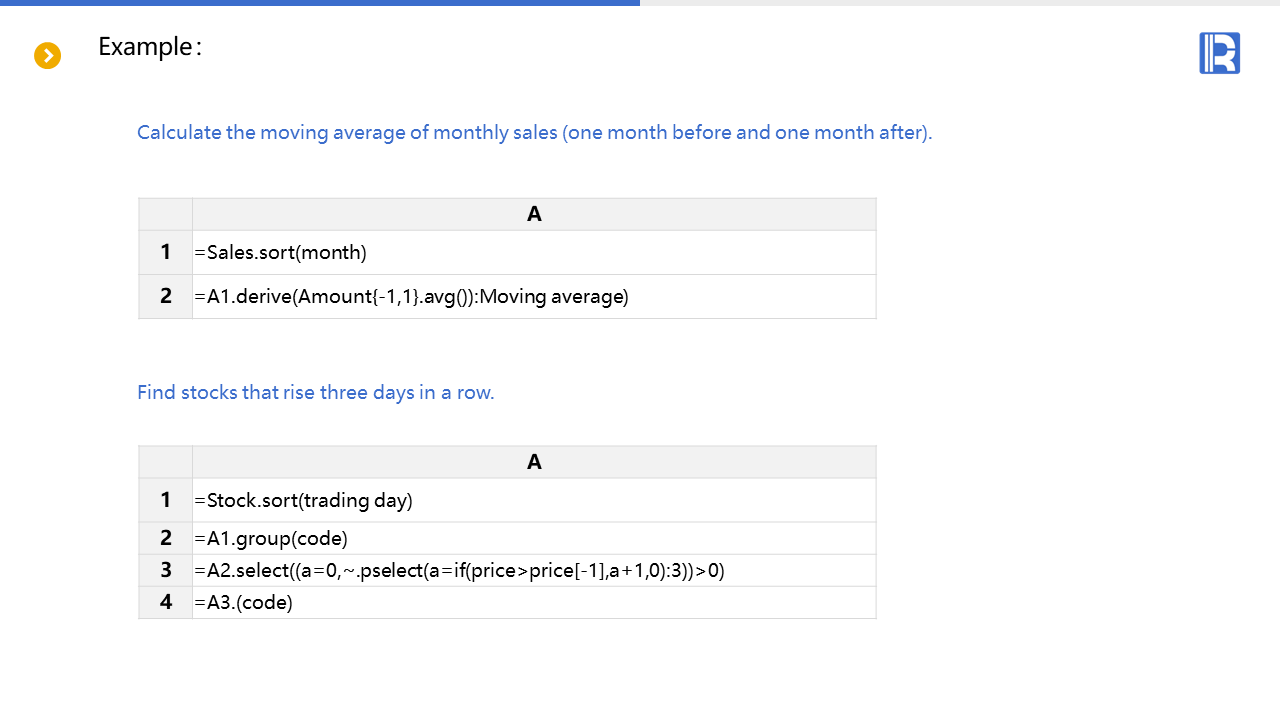Select the A1.derive moving average cell

[x=534, y=297]
